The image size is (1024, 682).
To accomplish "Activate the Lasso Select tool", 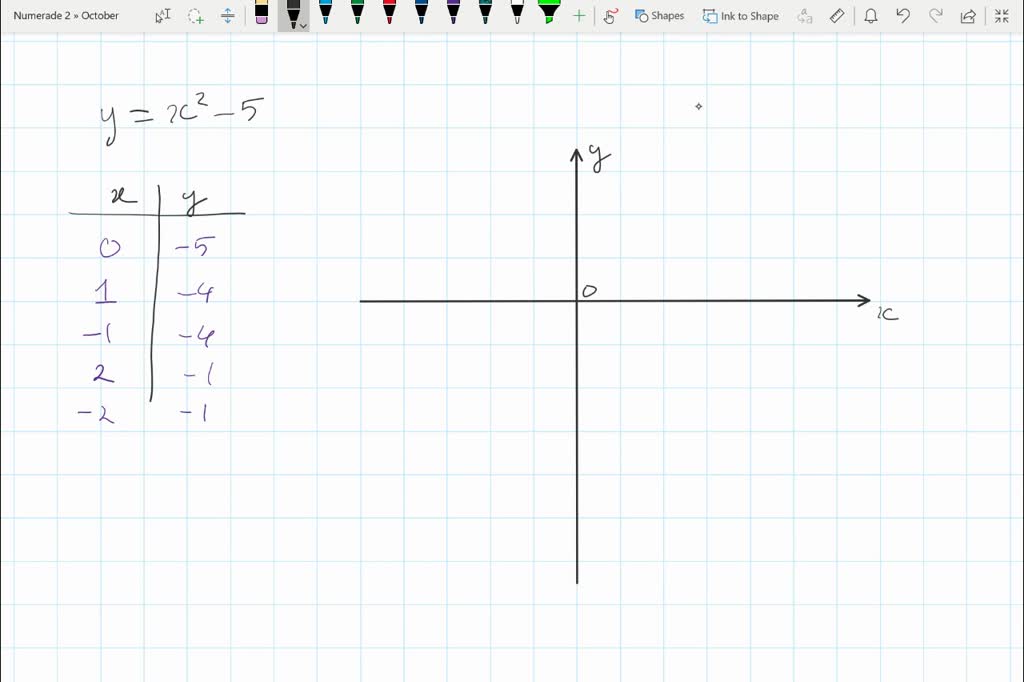I will 196,16.
